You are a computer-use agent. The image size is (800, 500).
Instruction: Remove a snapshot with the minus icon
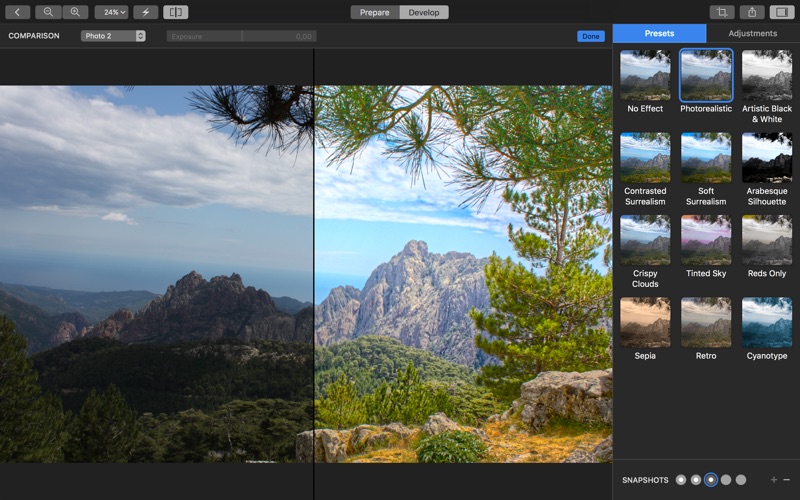coord(786,480)
